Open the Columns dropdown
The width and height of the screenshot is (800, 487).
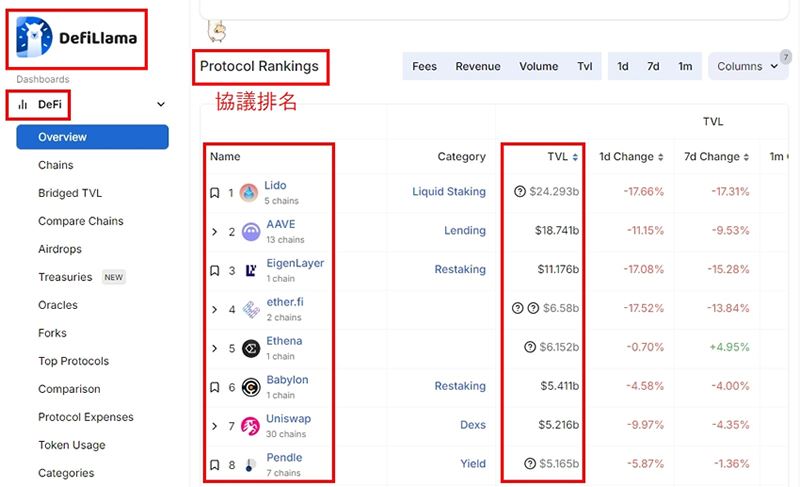[x=747, y=66]
